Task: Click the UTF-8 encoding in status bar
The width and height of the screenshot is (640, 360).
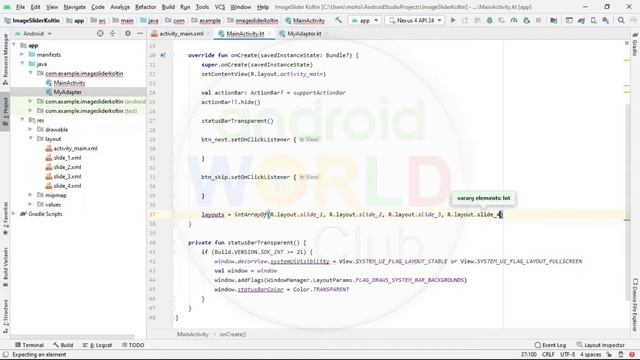Action: pos(567,354)
